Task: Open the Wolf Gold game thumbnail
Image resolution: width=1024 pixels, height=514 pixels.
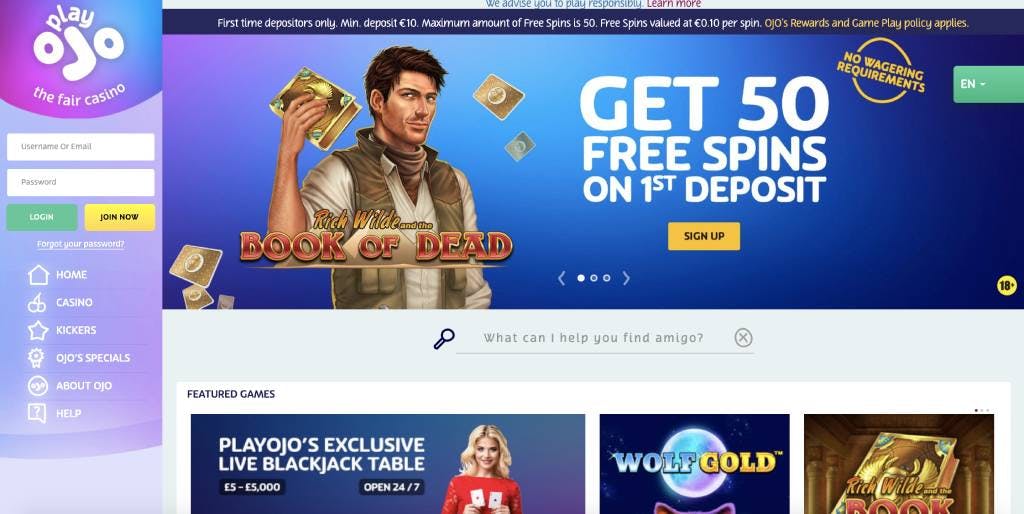Action: pyautogui.click(x=694, y=464)
